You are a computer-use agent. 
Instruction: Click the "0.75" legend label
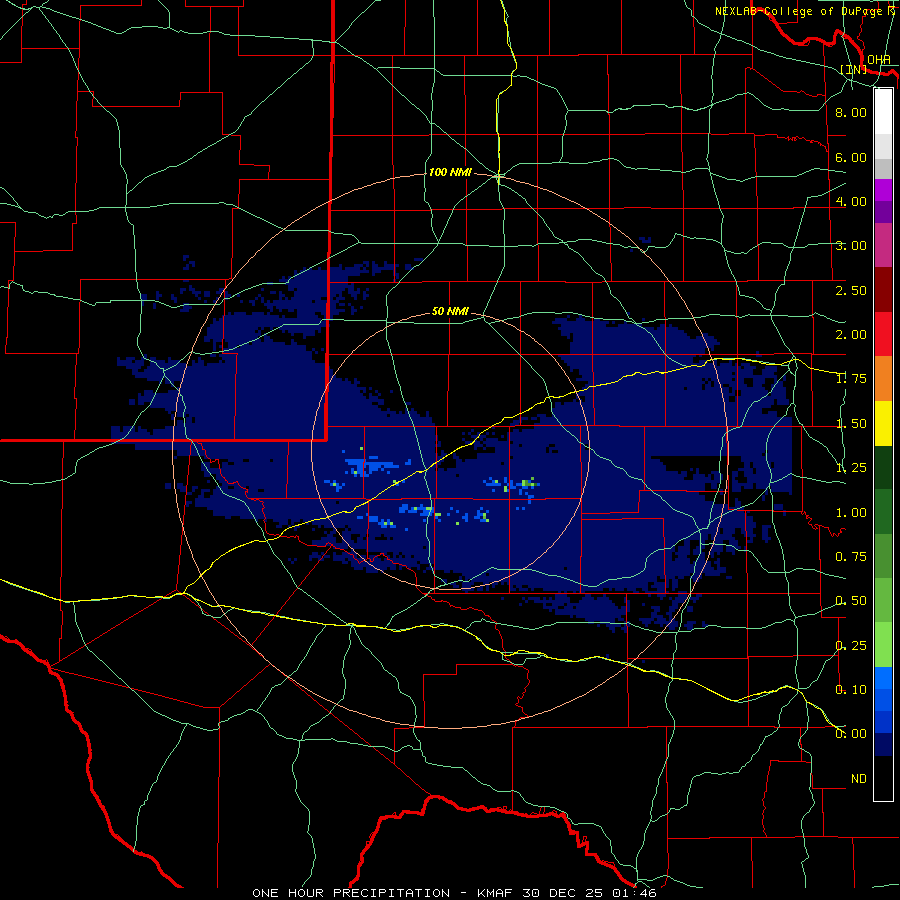pyautogui.click(x=851, y=557)
